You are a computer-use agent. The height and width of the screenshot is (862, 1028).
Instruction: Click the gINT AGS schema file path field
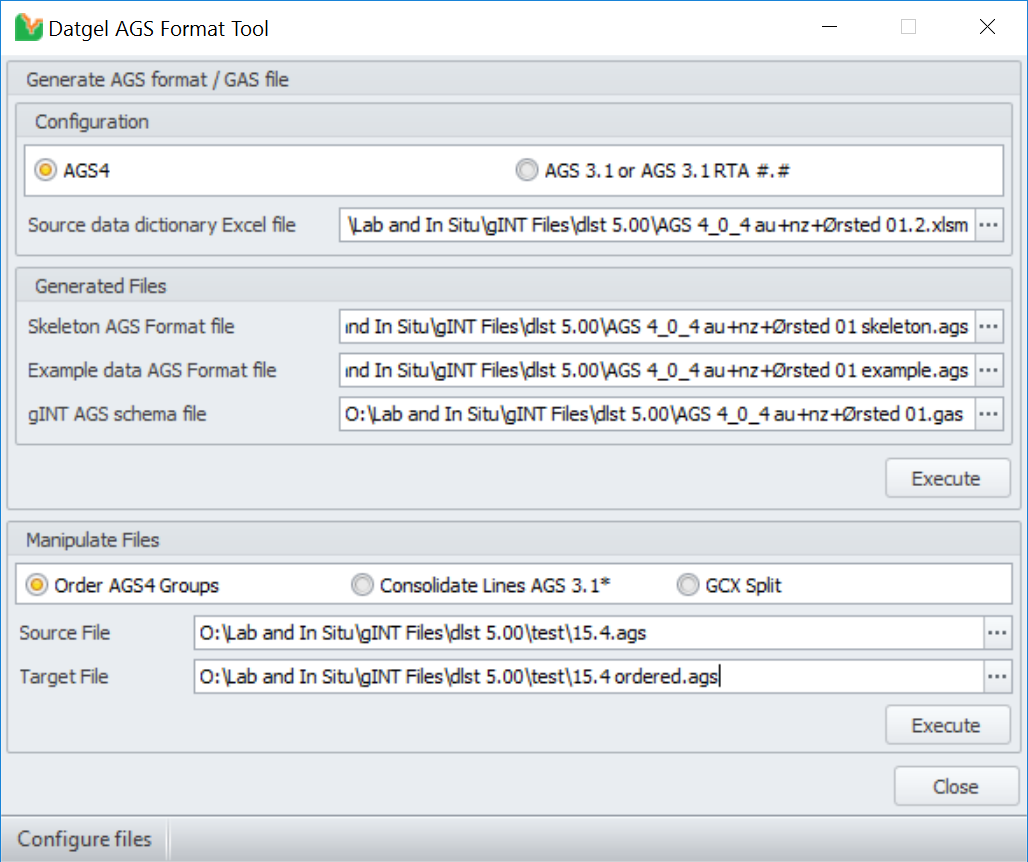[657, 413]
